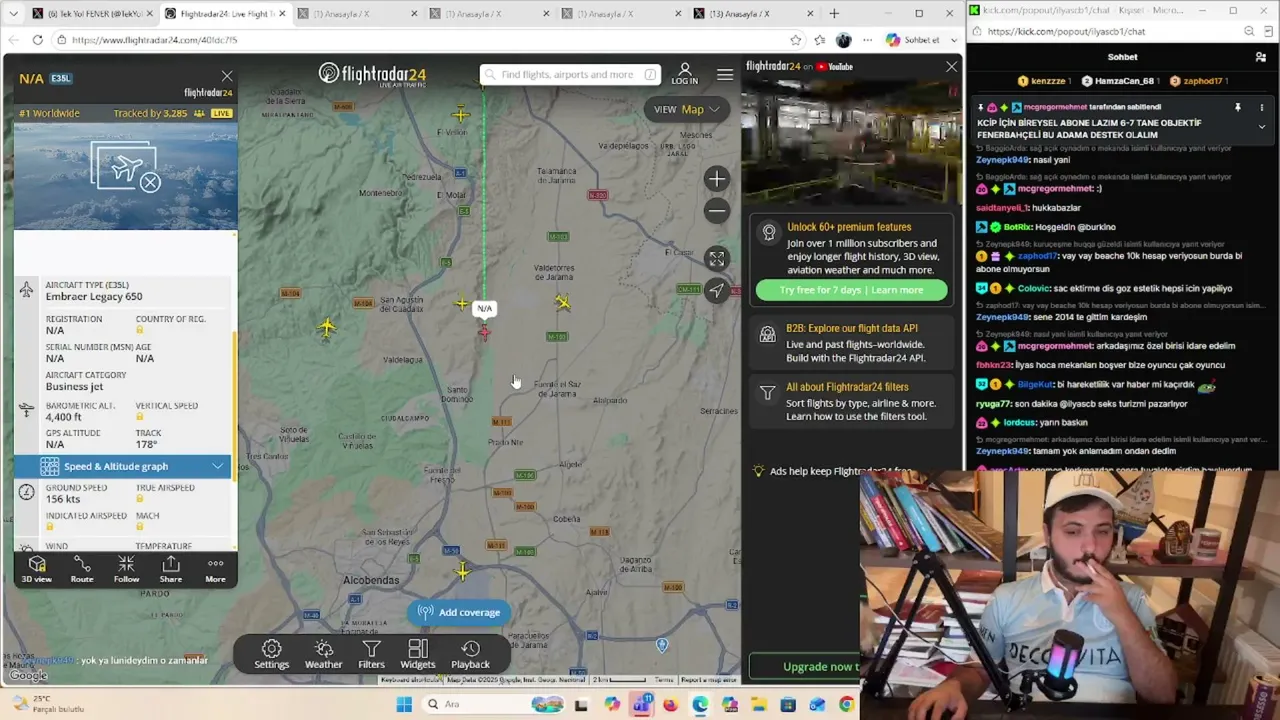Expand the Speed & Altitude graph
The image size is (1280, 720).
(122, 466)
